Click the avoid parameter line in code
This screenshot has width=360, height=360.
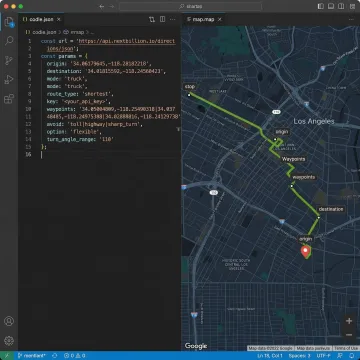95,124
